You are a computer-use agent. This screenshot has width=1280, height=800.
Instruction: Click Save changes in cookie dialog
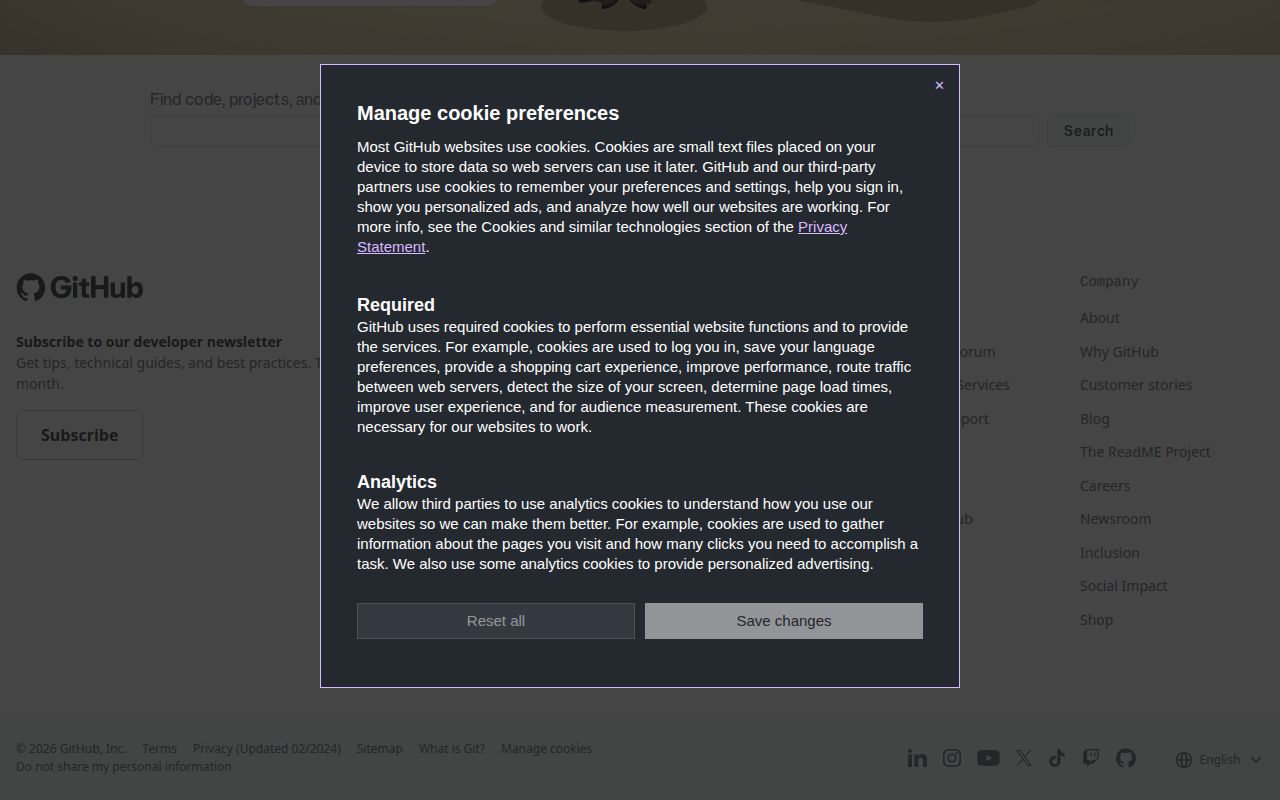coord(783,621)
